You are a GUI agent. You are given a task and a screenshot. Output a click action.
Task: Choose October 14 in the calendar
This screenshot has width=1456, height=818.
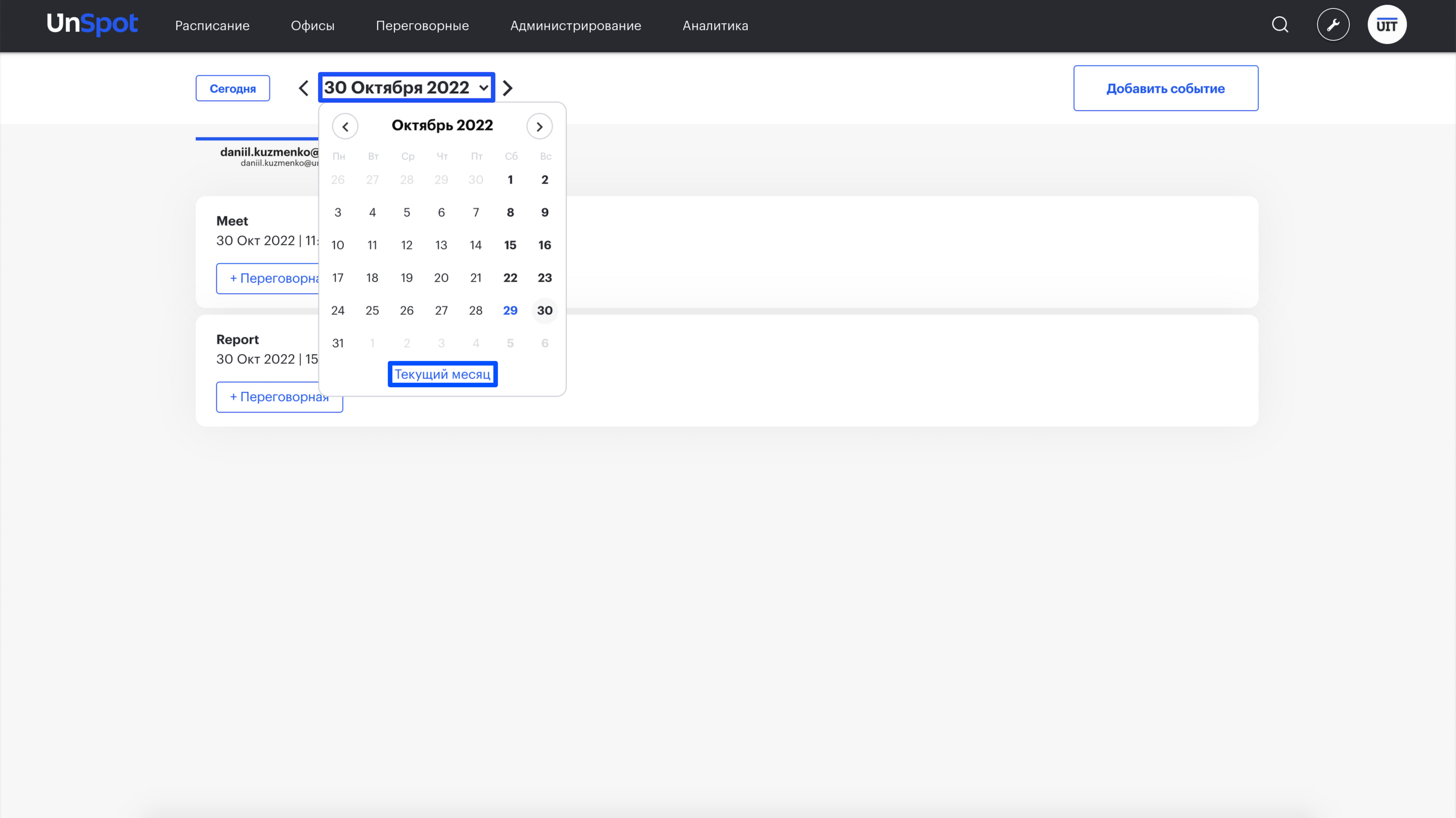click(476, 245)
